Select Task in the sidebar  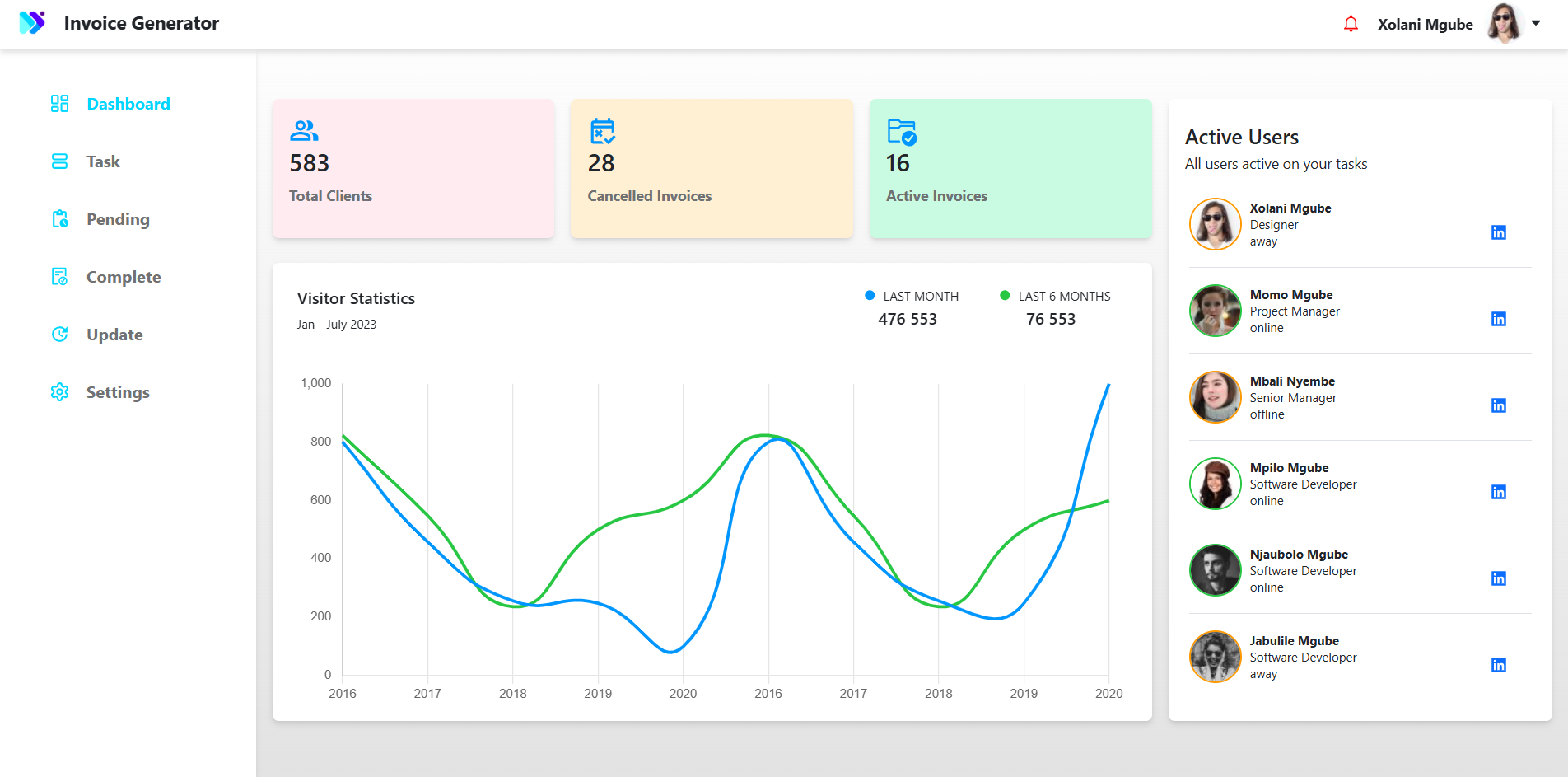[103, 161]
